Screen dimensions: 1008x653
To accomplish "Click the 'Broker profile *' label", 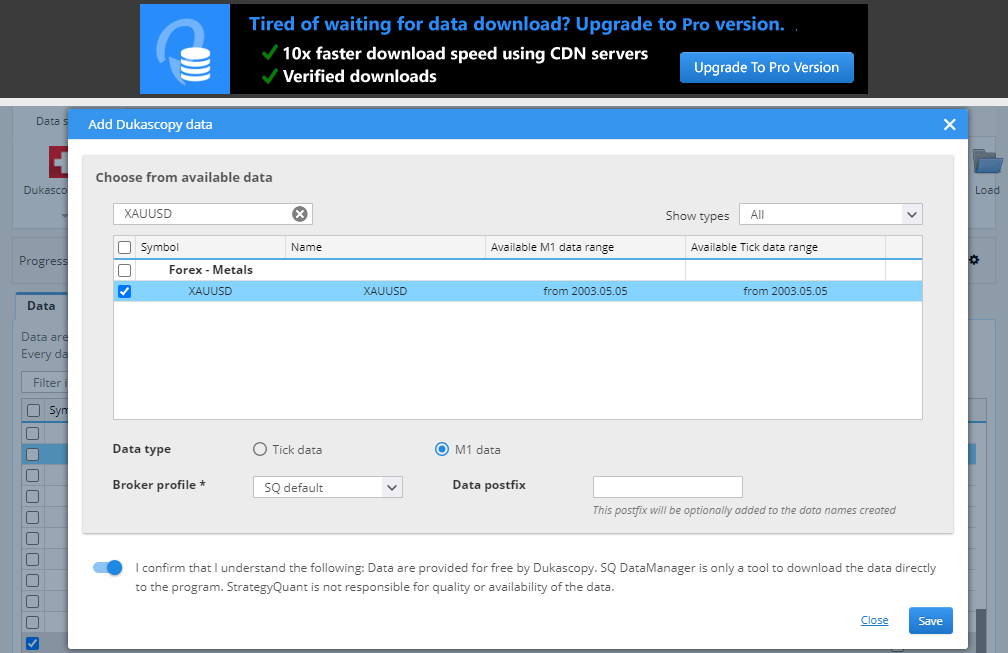I will pyautogui.click(x=159, y=485).
